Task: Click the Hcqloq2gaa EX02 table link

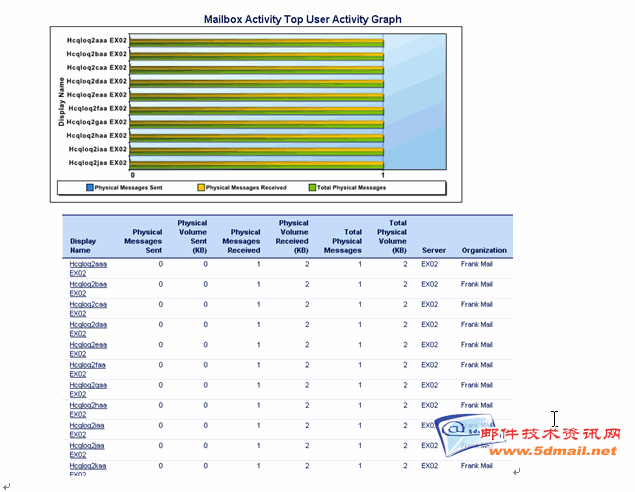Action: [x=88, y=389]
